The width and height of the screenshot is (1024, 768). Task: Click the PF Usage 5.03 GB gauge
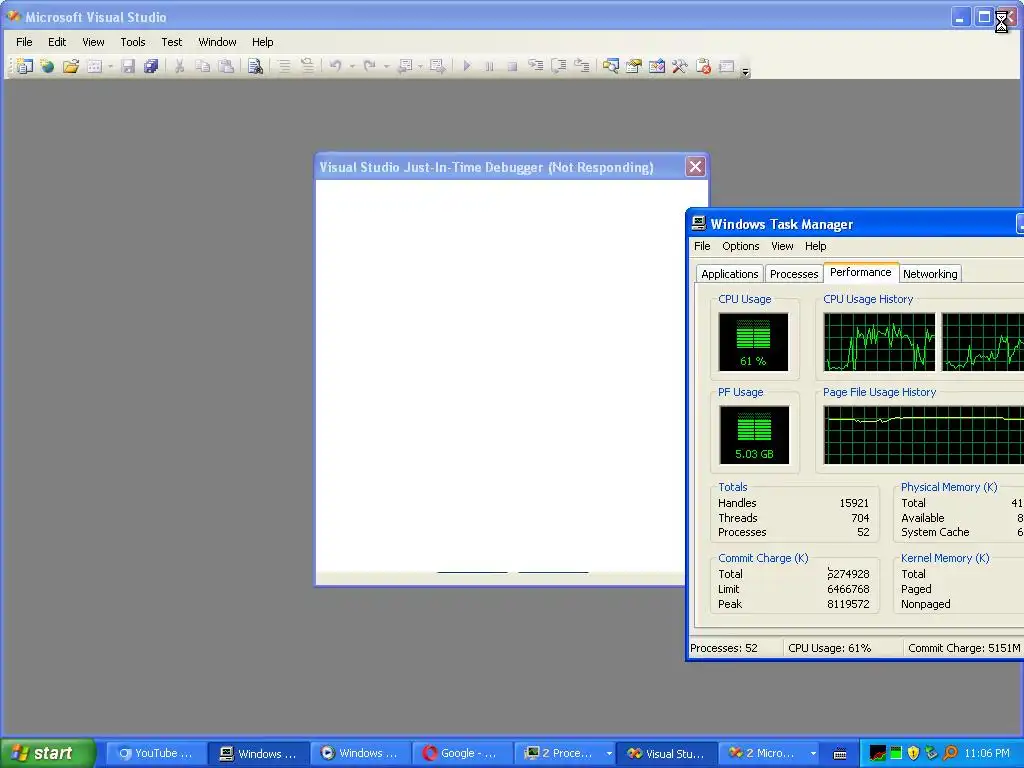(754, 435)
